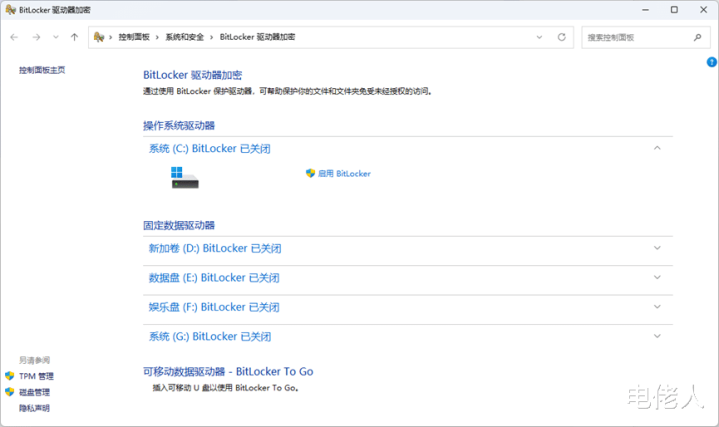Minimize the BitLocker window
Image resolution: width=719 pixels, height=427 pixels.
pos(645,10)
